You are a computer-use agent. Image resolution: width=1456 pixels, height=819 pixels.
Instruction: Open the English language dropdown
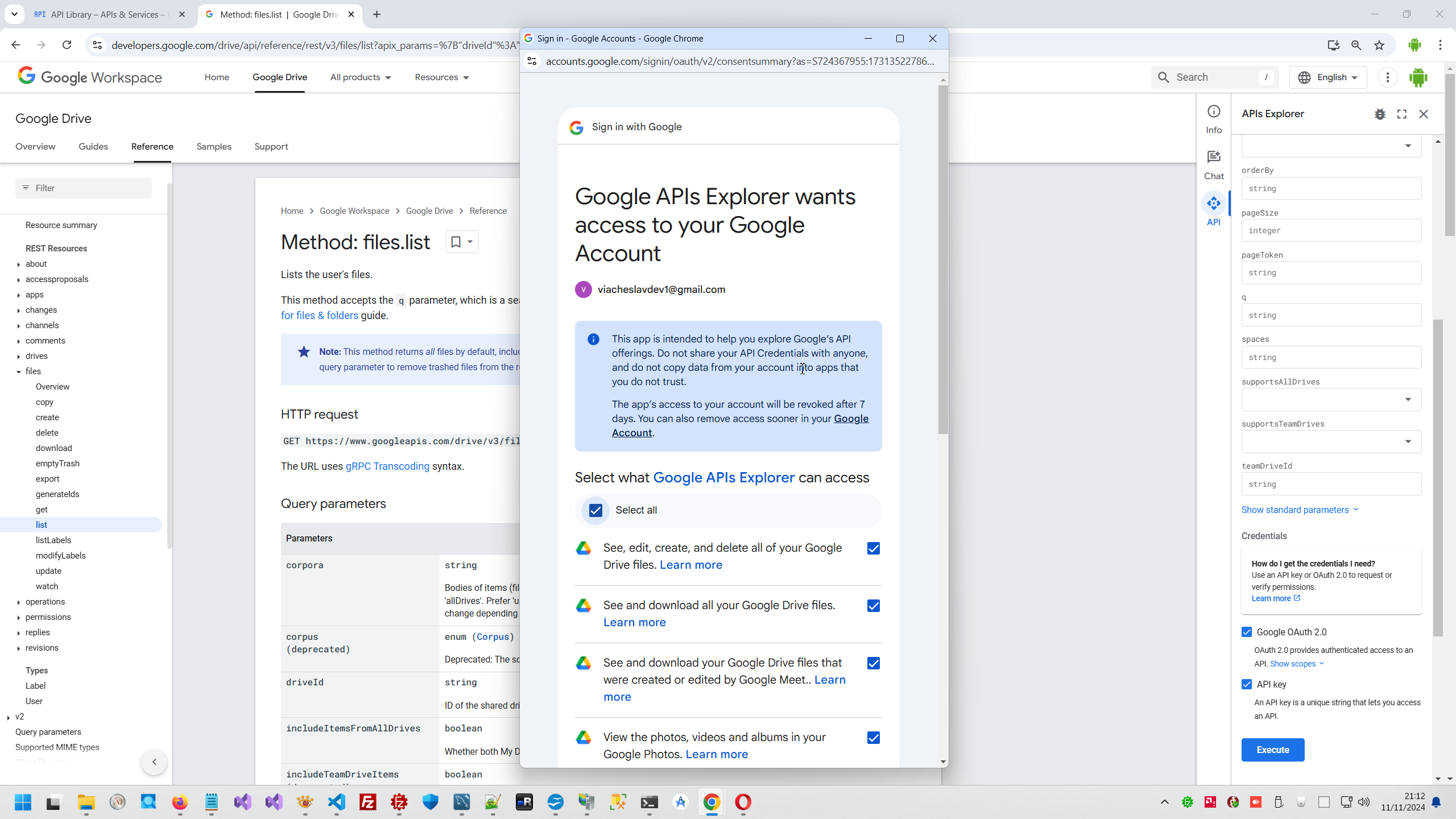(1328, 77)
